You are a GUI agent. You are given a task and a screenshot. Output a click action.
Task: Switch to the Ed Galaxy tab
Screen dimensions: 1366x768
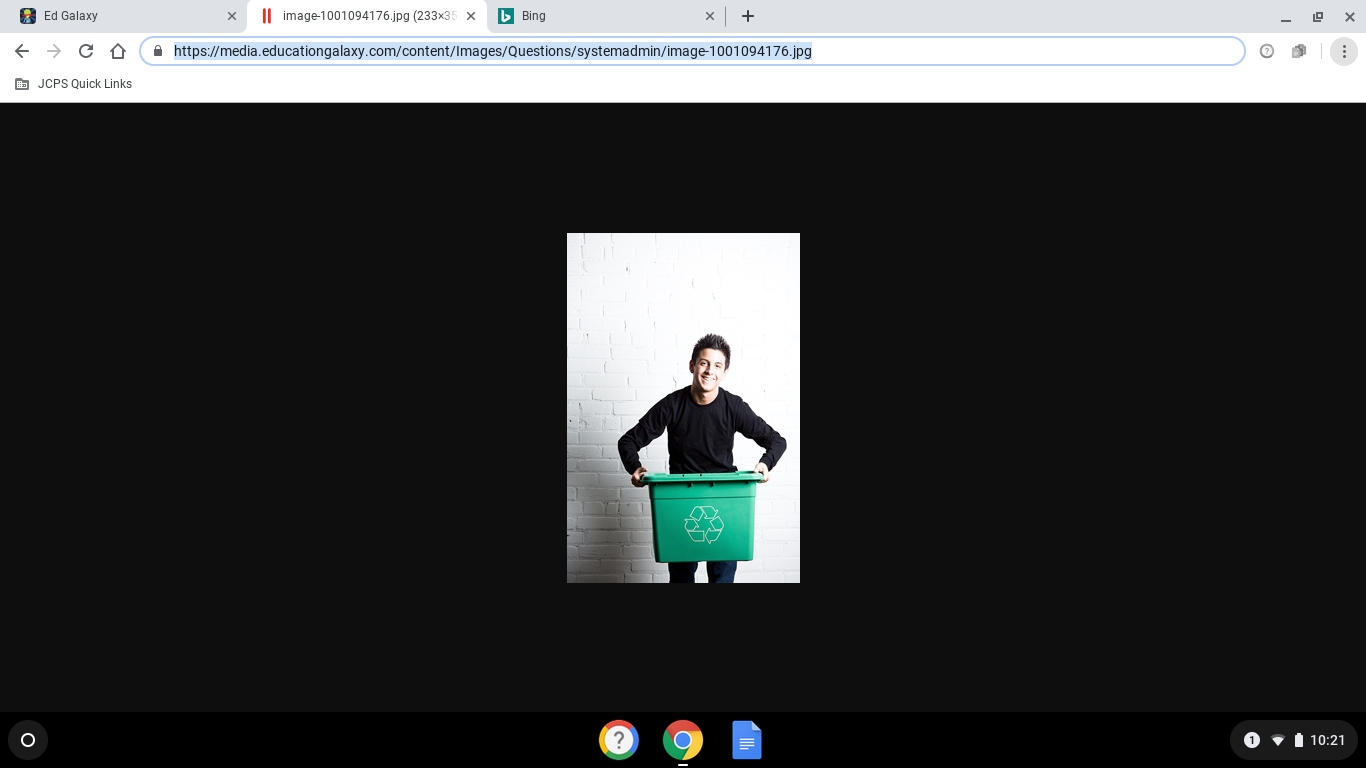point(120,16)
